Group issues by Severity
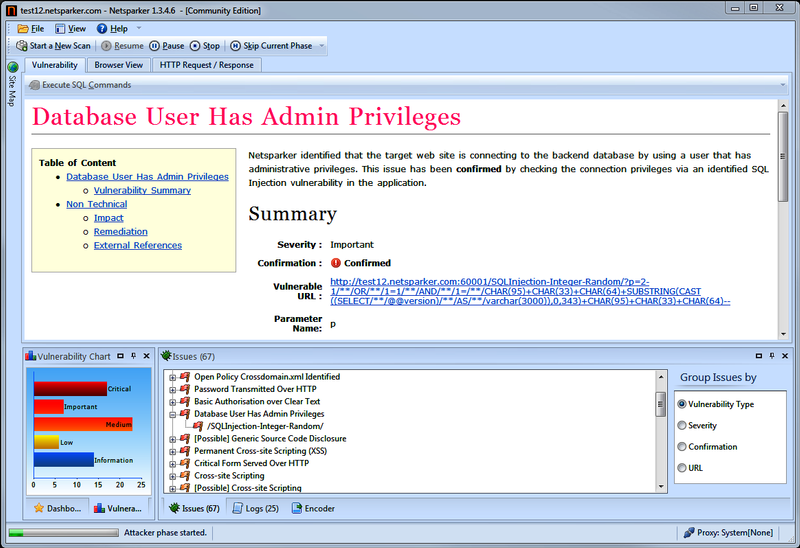800x548 pixels. (x=682, y=426)
